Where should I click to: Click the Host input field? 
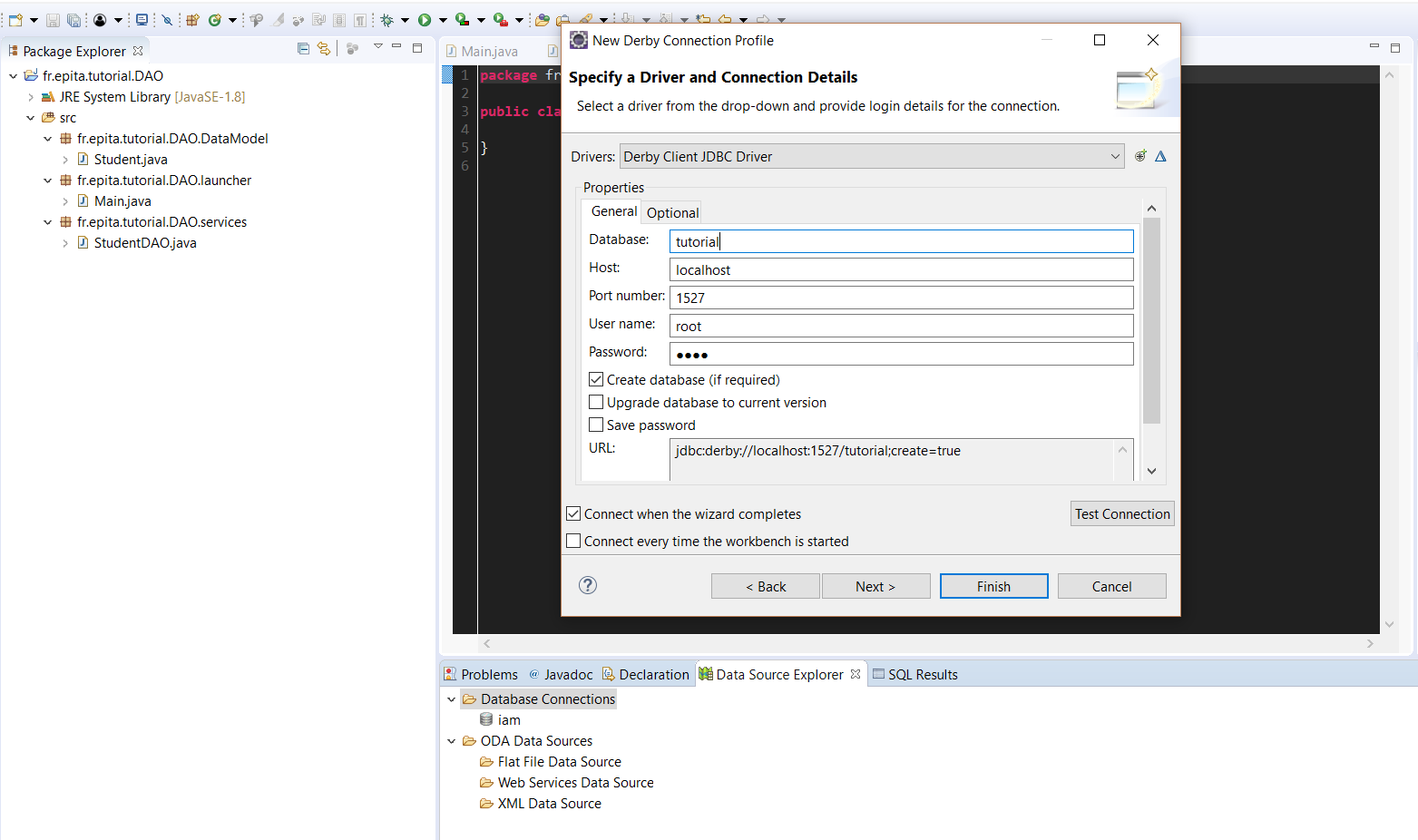[x=901, y=269]
